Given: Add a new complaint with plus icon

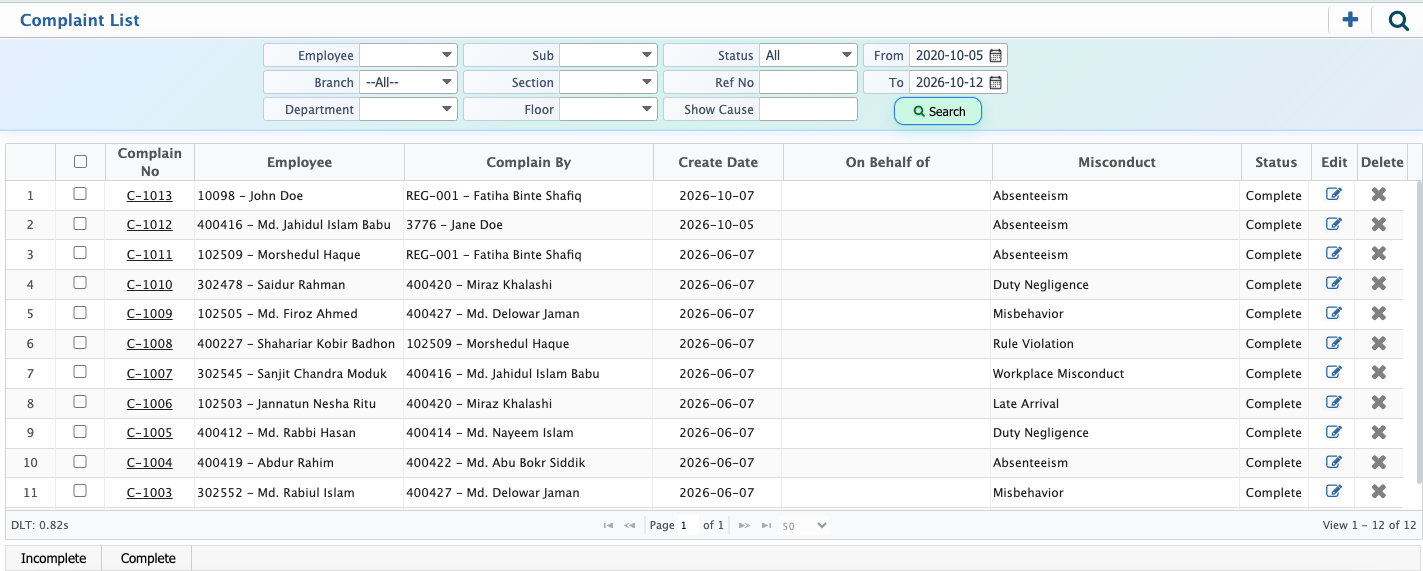Looking at the screenshot, I should point(1350,19).
